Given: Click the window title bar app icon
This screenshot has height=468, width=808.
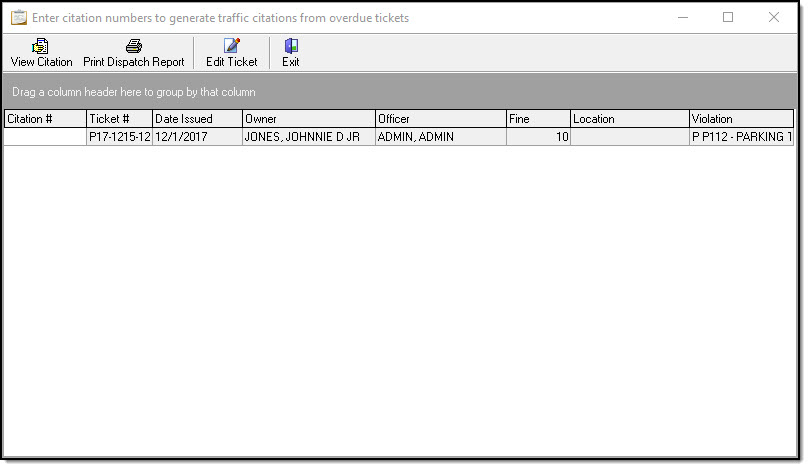Looking at the screenshot, I should pyautogui.click(x=18, y=18).
